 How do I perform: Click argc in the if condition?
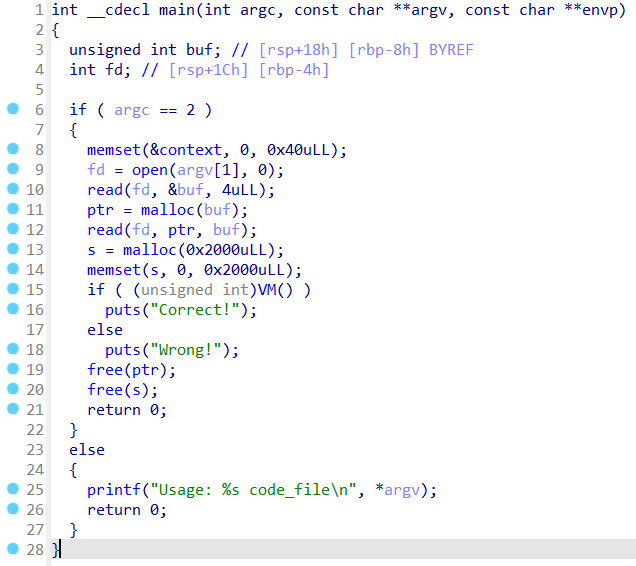[x=132, y=110]
